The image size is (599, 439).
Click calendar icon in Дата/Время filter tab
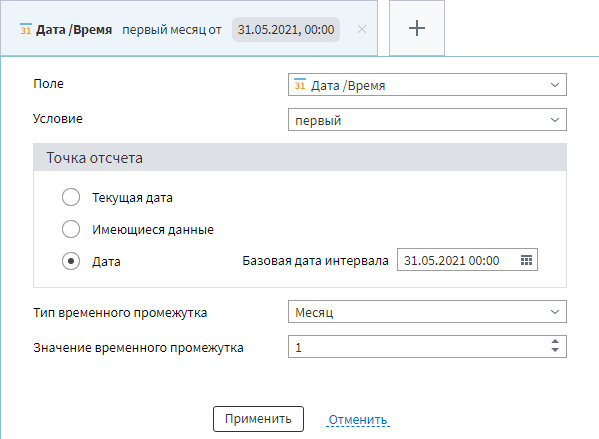pyautogui.click(x=26, y=29)
